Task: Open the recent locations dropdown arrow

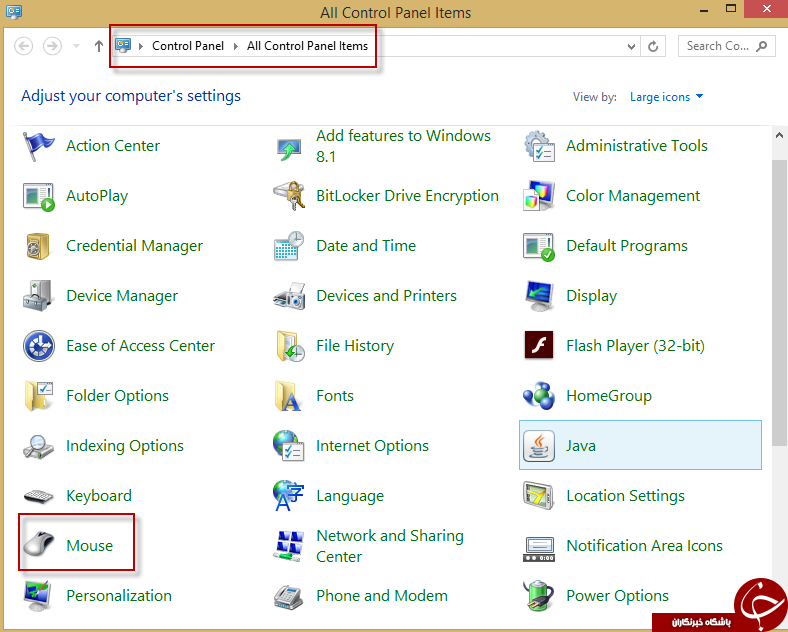Action: pyautogui.click(x=76, y=46)
